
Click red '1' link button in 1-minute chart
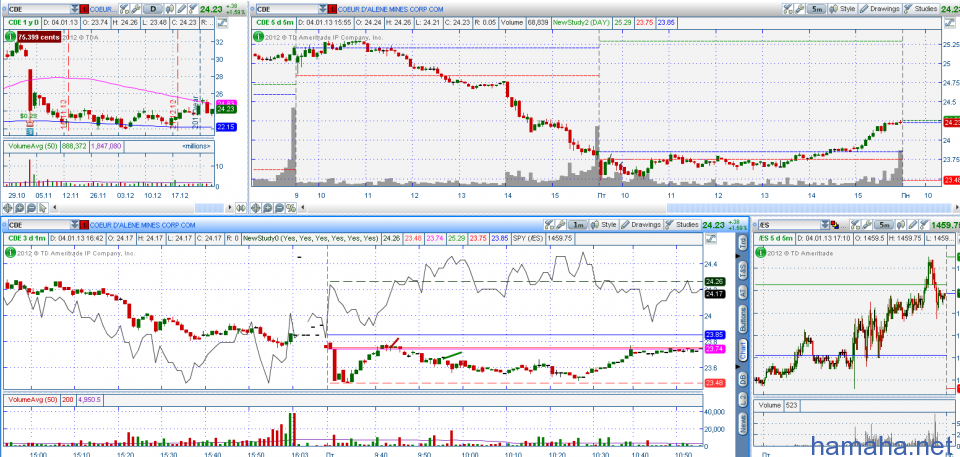point(84,225)
